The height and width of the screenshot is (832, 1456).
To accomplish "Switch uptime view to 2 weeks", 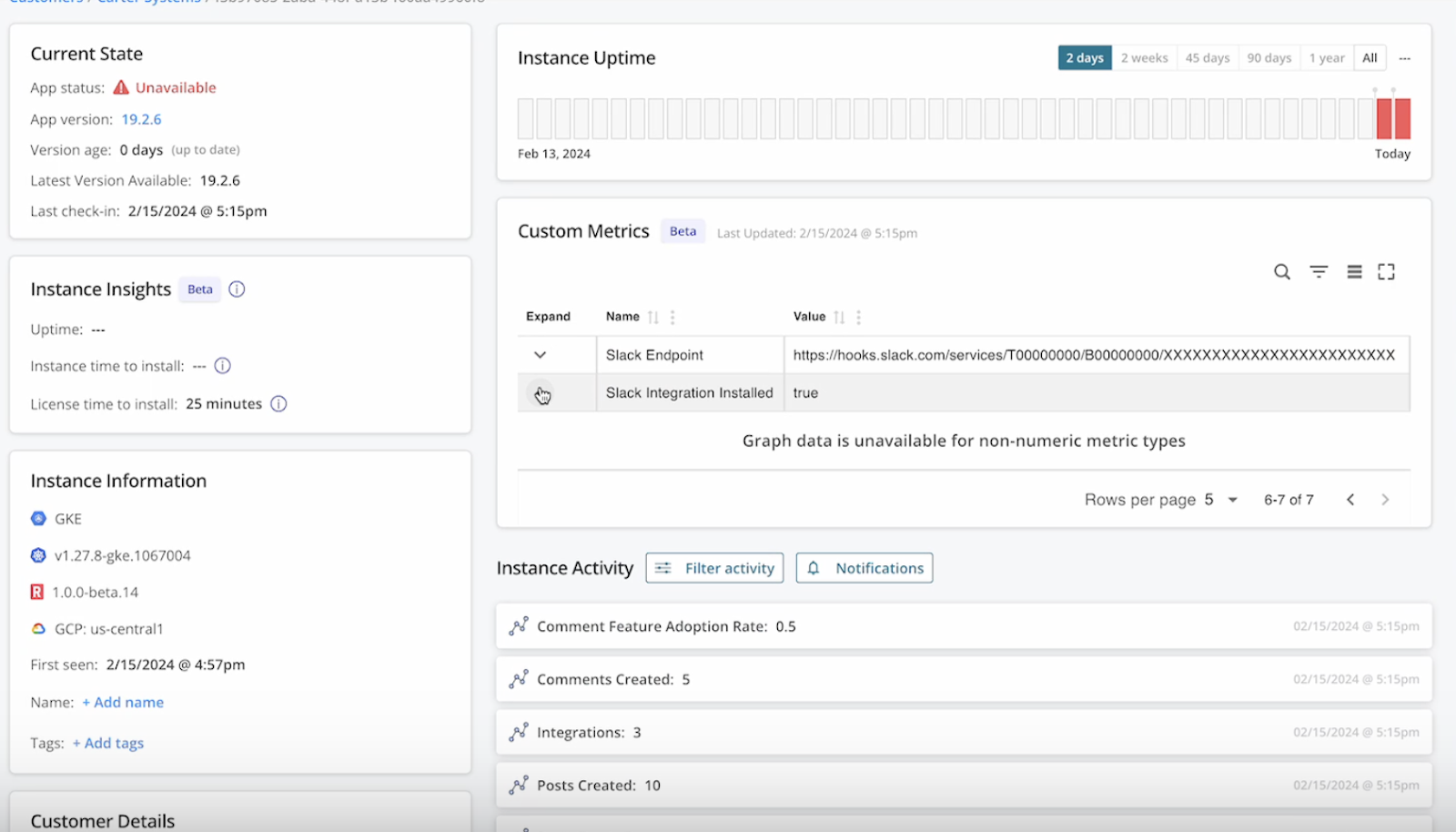I will pyautogui.click(x=1144, y=57).
